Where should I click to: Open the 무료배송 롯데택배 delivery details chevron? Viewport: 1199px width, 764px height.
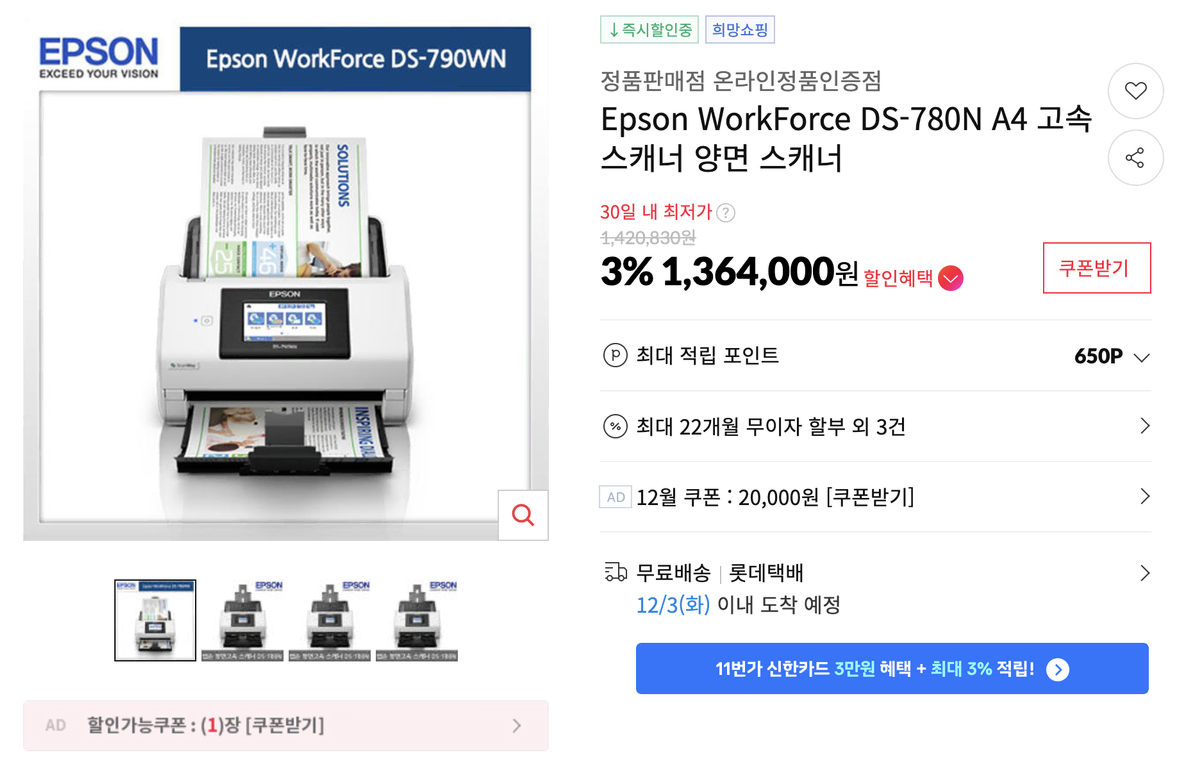pos(1145,573)
